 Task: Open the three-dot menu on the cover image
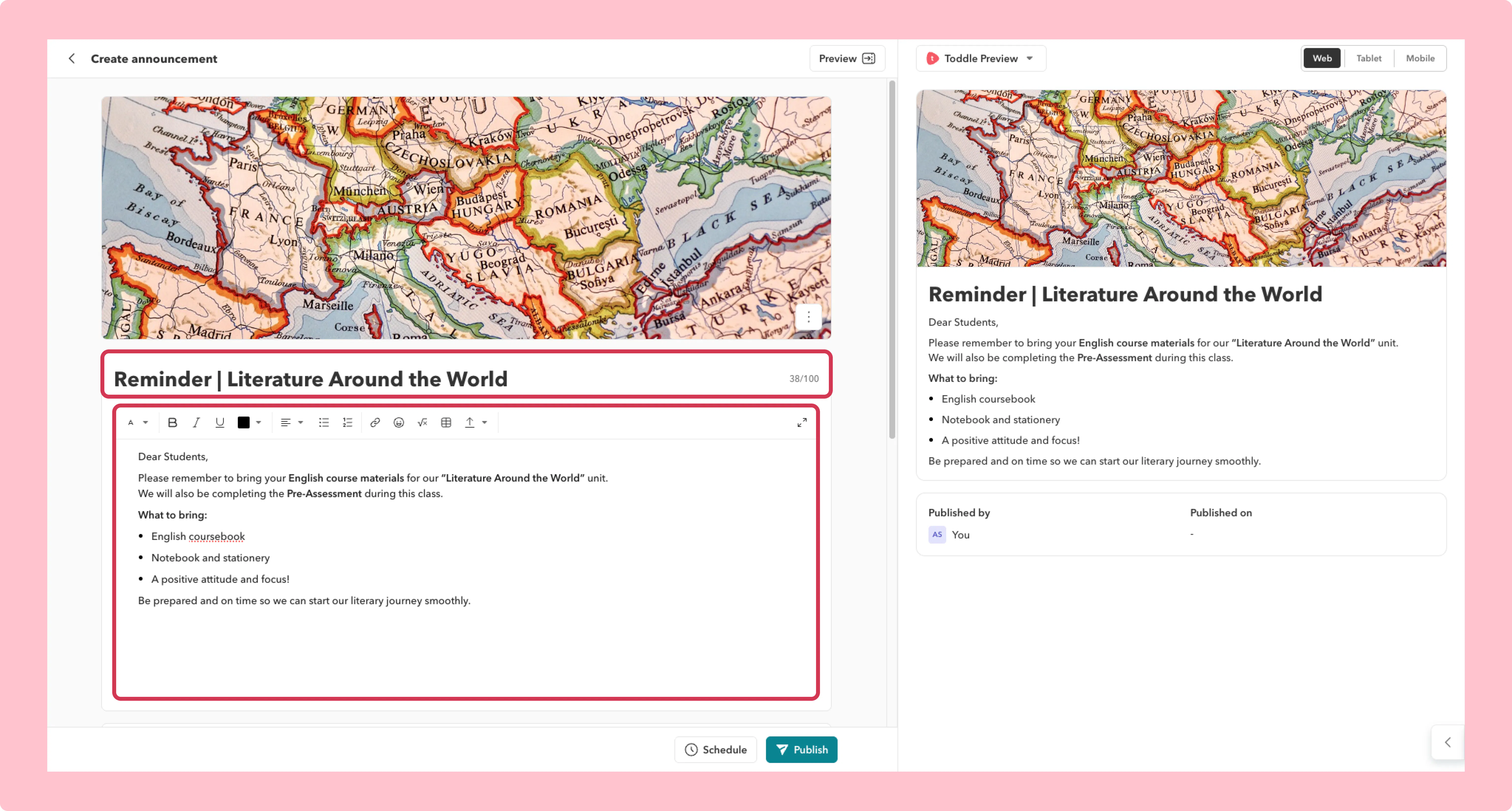808,317
